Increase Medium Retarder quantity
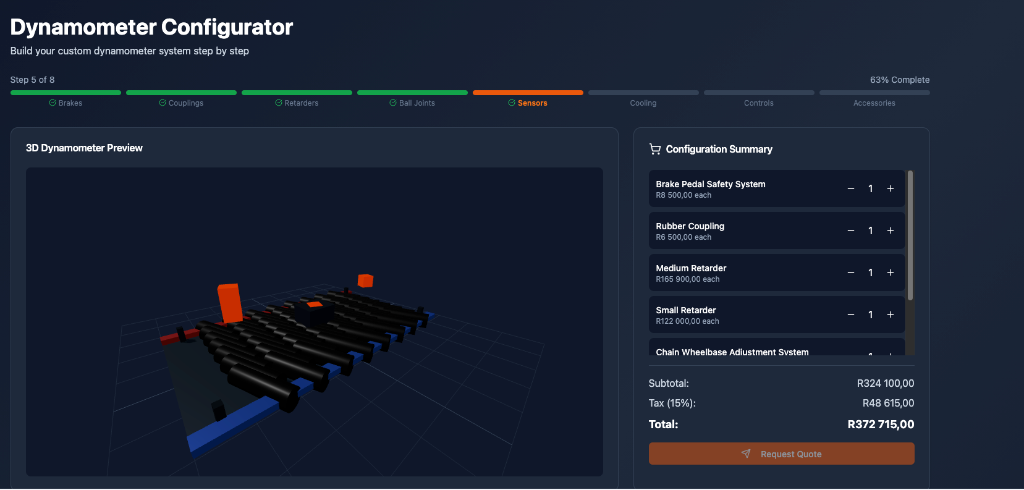This screenshot has height=490, width=1024. (890, 272)
